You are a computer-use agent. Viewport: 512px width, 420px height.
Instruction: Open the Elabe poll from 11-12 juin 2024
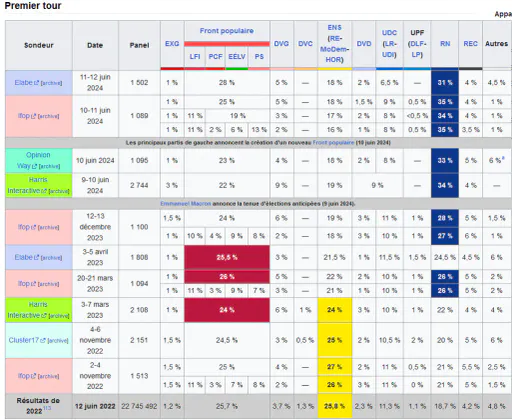coord(24,82)
